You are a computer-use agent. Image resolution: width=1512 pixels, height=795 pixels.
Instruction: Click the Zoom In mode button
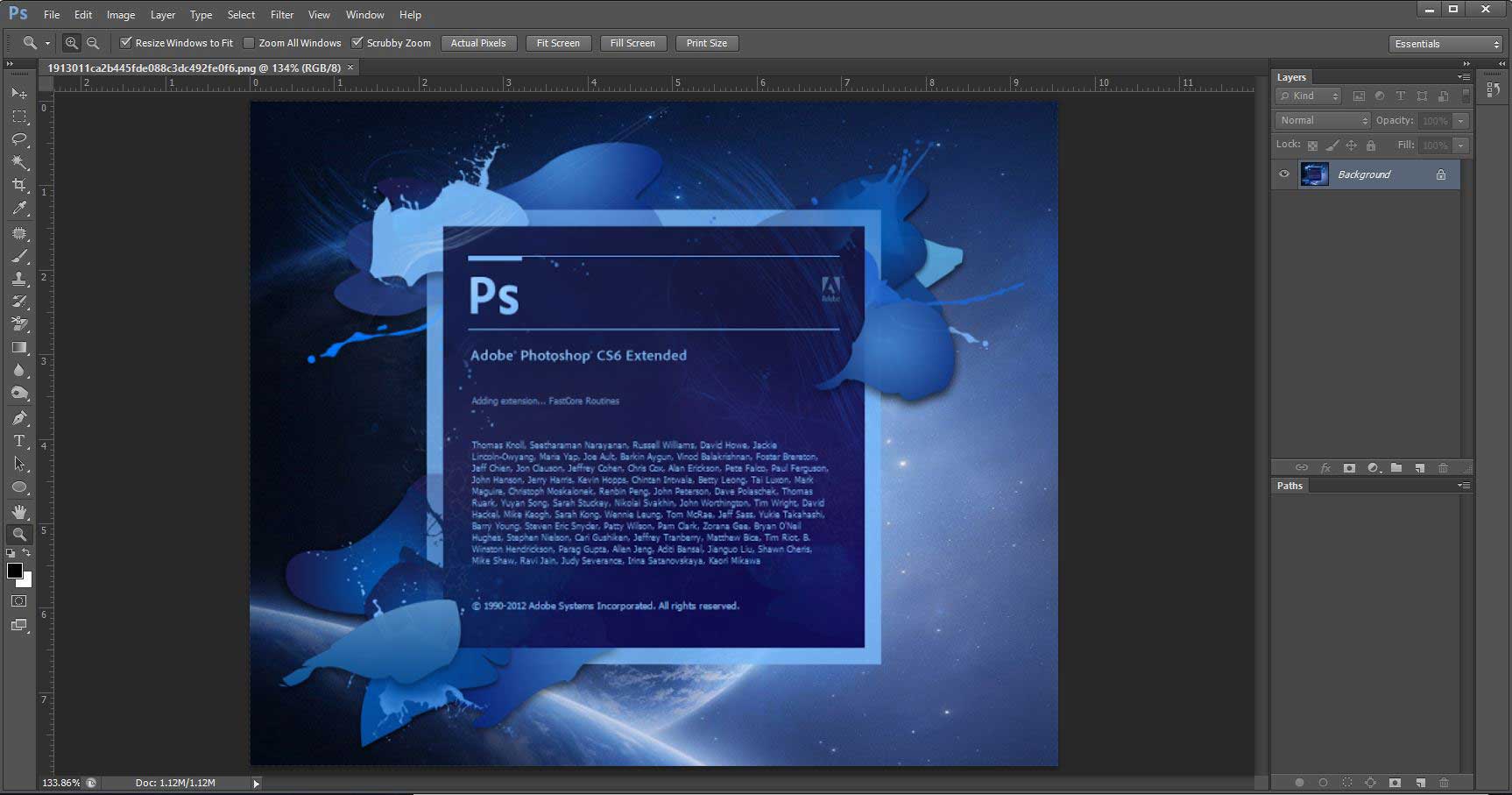72,43
